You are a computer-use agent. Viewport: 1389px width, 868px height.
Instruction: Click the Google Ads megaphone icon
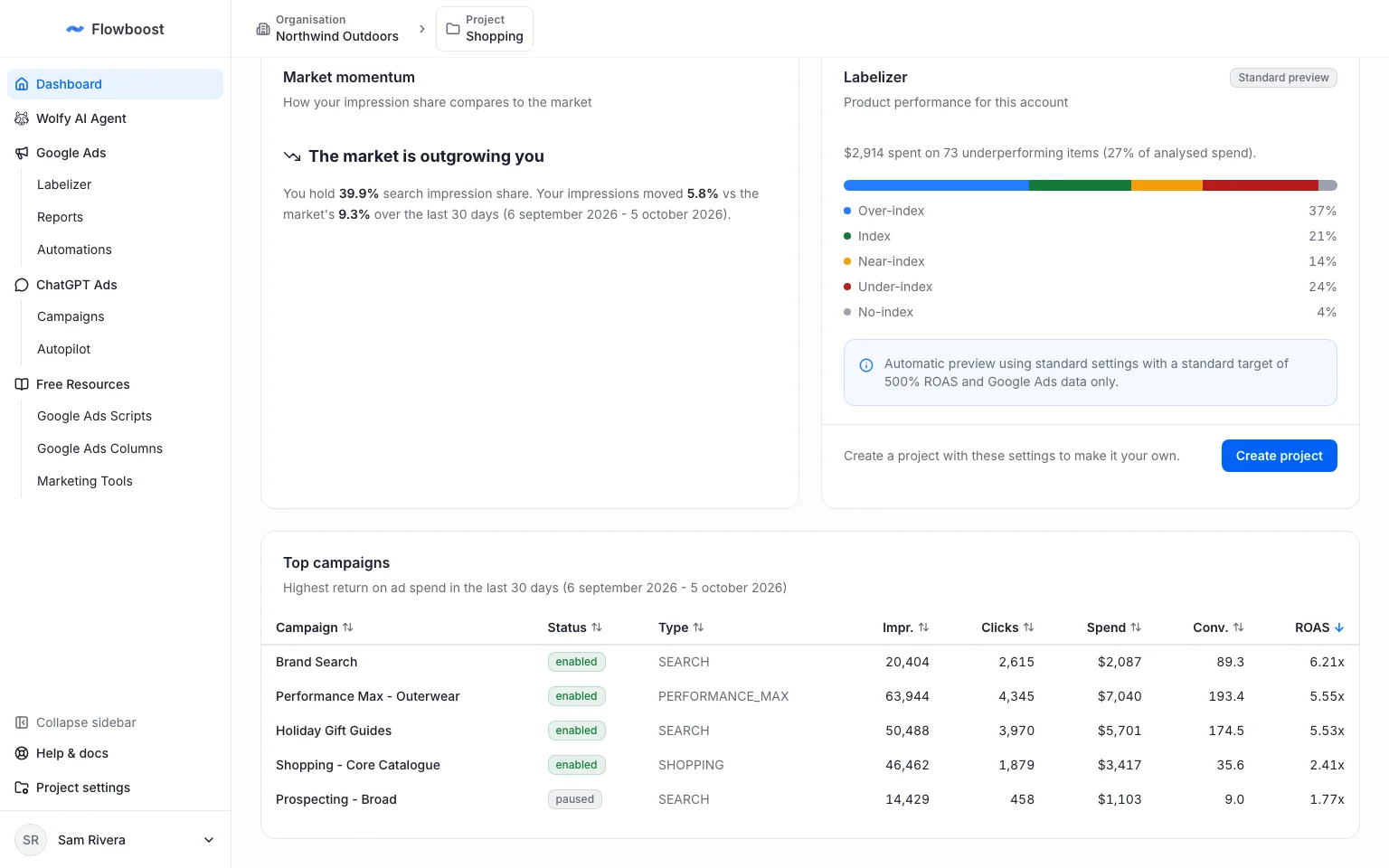(22, 153)
